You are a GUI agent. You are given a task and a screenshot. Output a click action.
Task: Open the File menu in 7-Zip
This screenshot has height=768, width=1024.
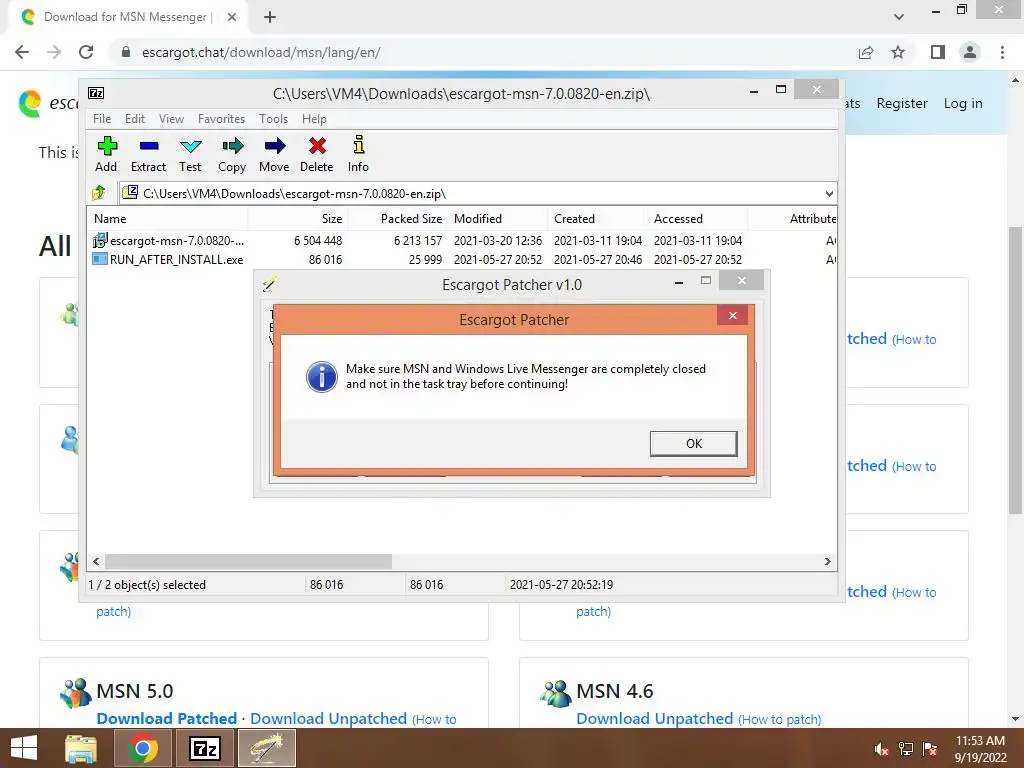click(x=102, y=119)
